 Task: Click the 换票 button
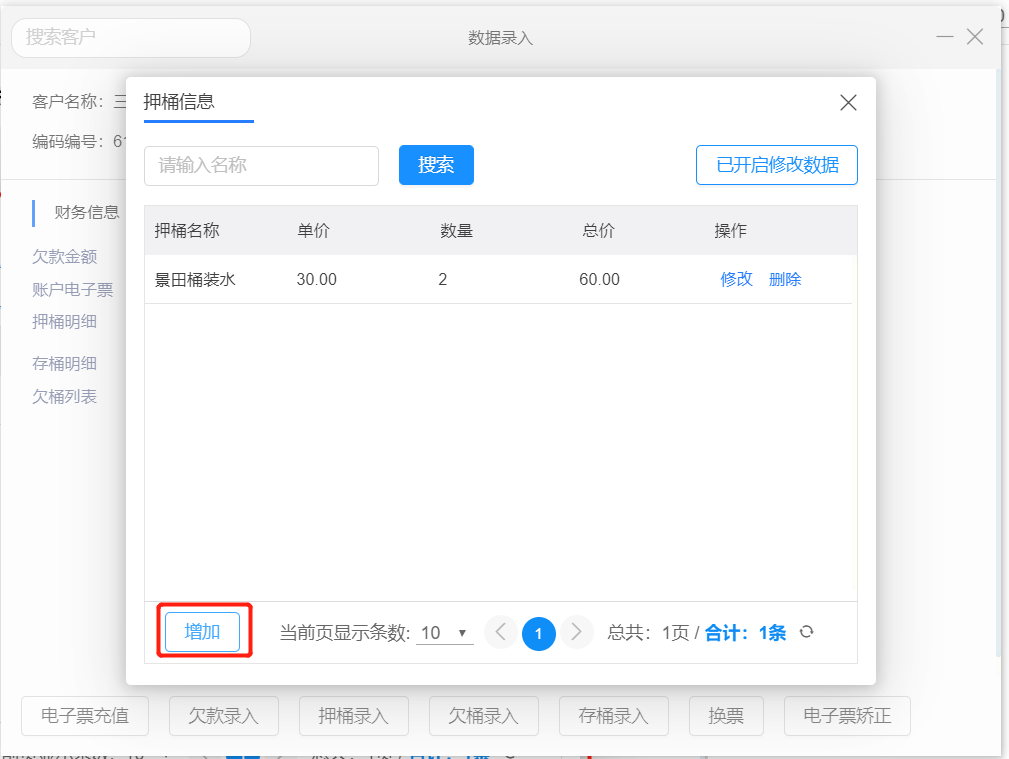pyautogui.click(x=726, y=716)
